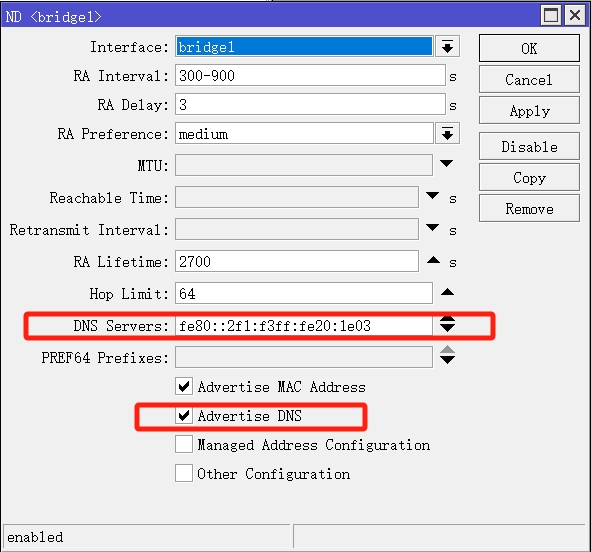The image size is (591, 552).
Task: Click the PREF64 Prefixes input field
Action: coord(304,357)
